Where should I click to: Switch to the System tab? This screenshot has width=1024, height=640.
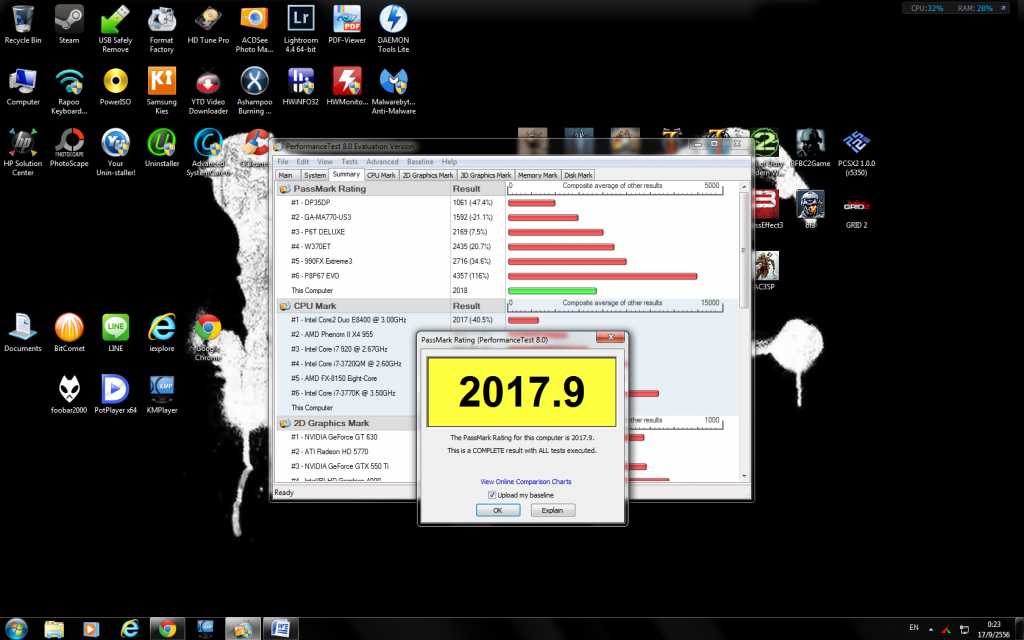[314, 175]
